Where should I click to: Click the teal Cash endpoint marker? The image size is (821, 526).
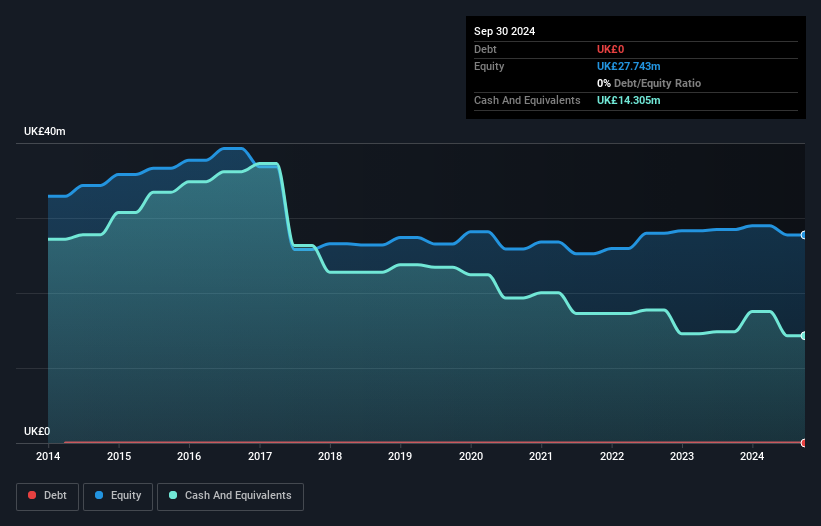[803, 336]
